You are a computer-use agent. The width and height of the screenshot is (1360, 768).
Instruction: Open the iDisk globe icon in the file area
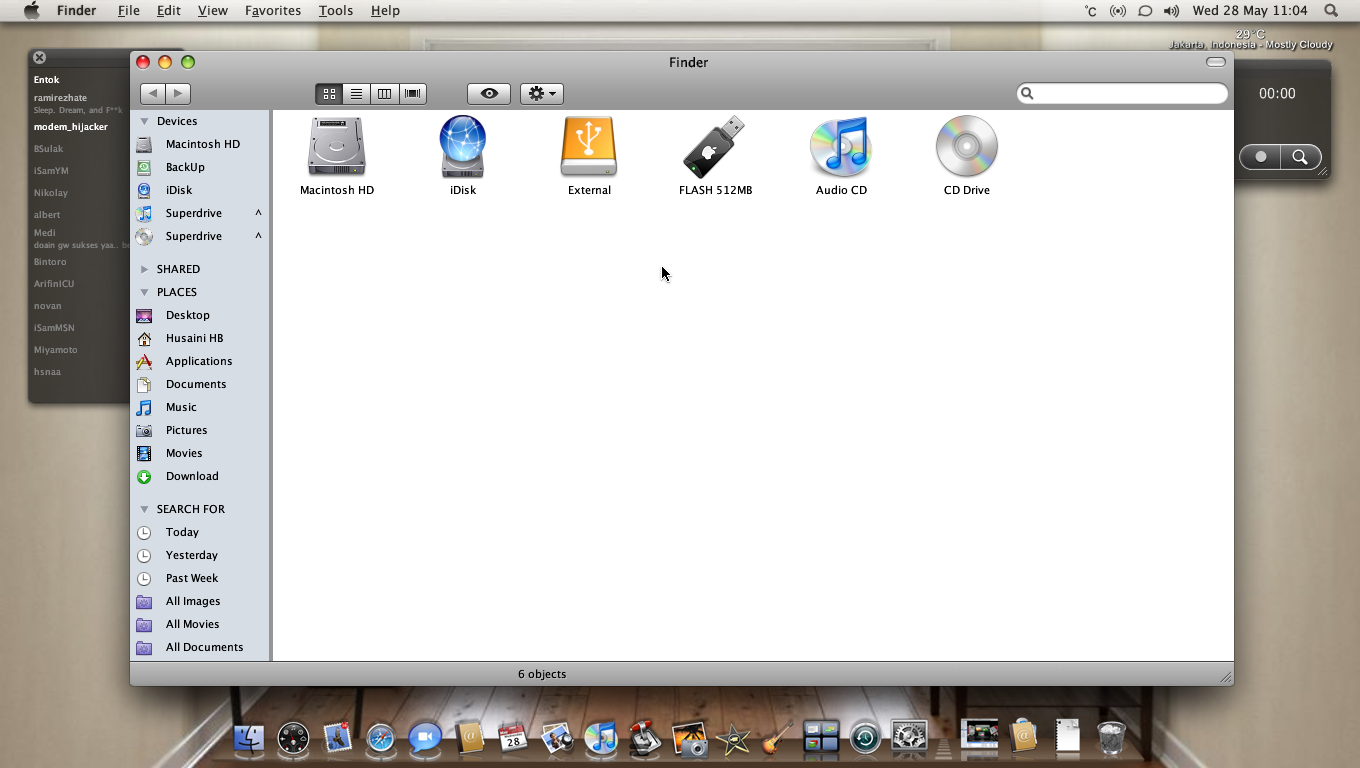[x=463, y=147]
